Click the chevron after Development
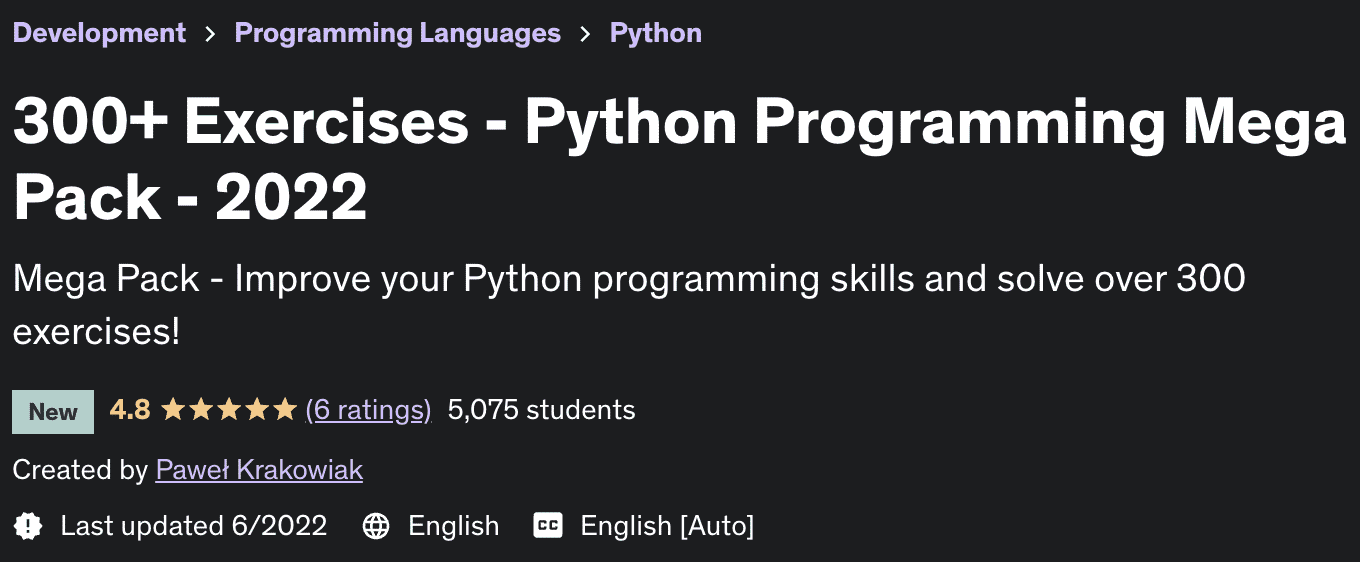Viewport: 1360px width, 562px height. point(210,34)
